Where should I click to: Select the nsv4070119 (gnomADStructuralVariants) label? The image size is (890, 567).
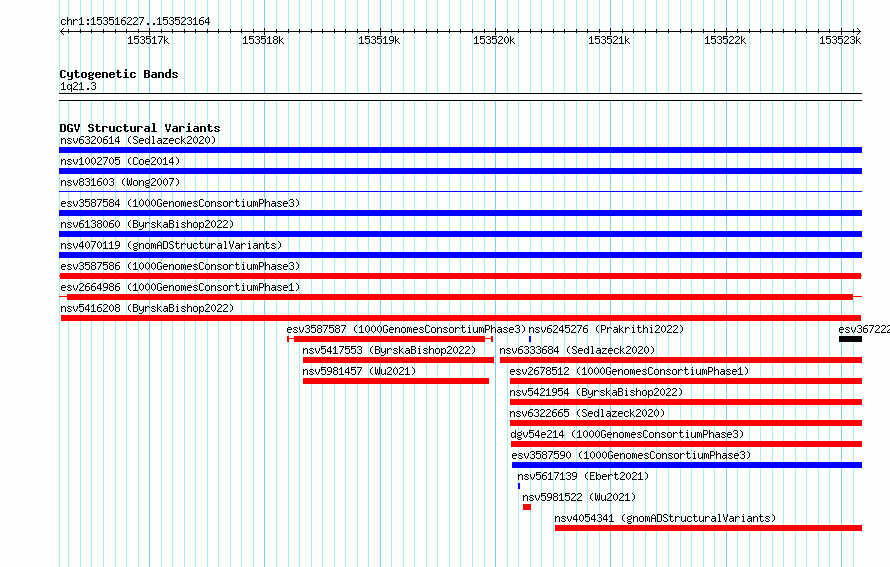point(171,245)
